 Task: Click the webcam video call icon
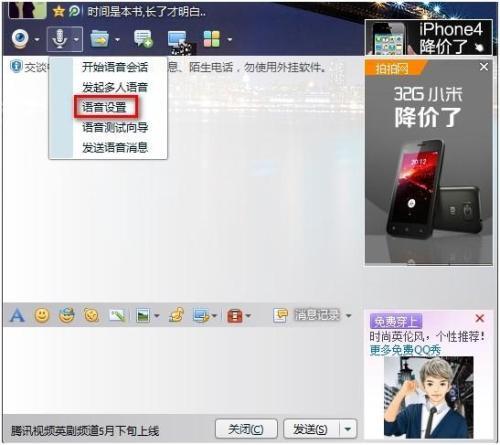point(20,39)
